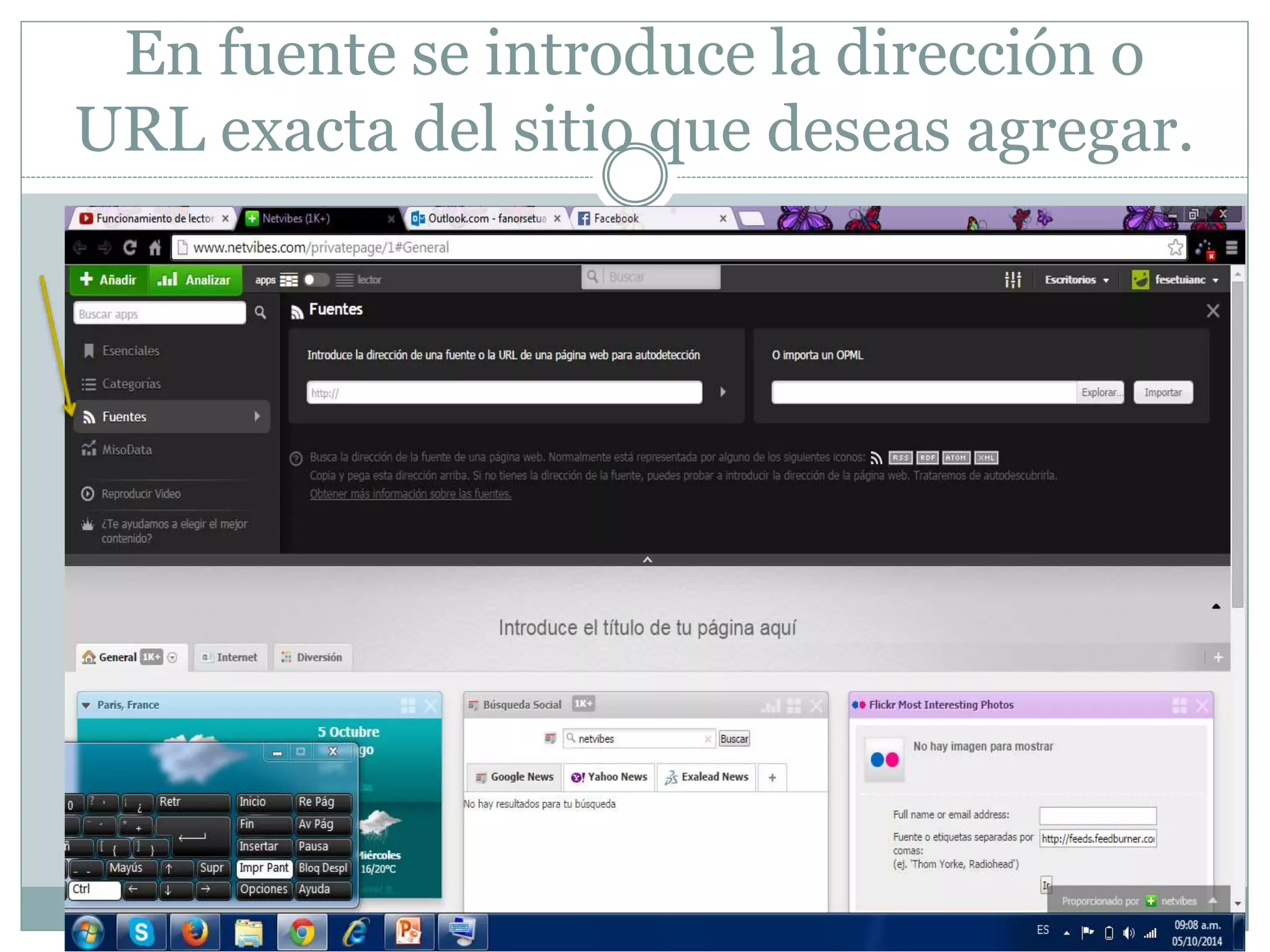Select the Exalead News tab
Image resolution: width=1270 pixels, height=952 pixels.
pos(706,777)
